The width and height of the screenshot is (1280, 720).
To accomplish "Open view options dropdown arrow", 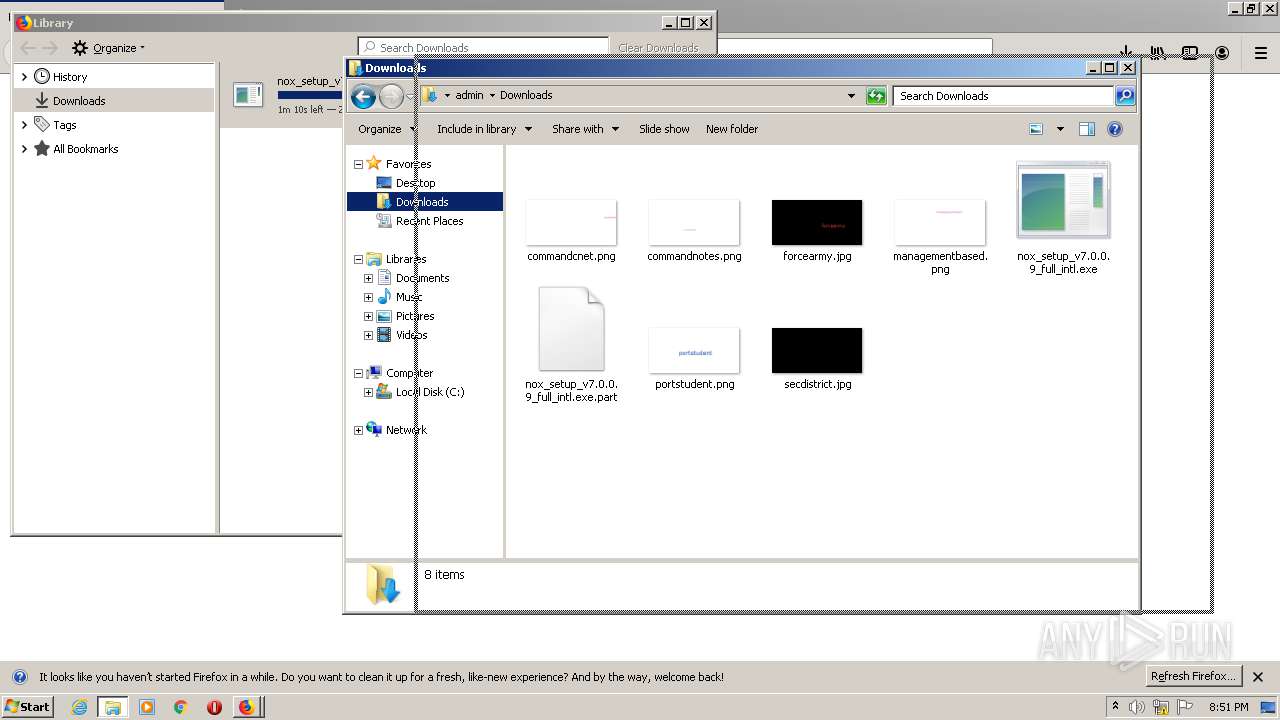I will tap(1060, 129).
